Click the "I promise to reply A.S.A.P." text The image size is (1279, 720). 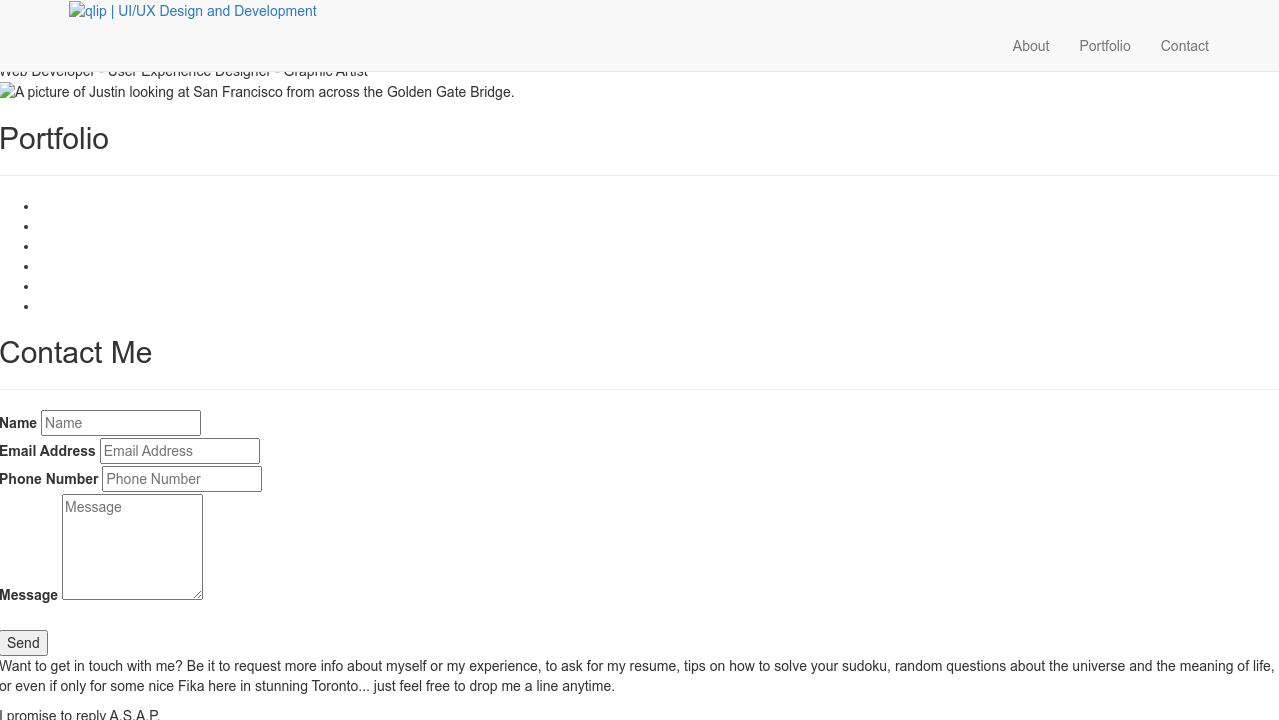80,714
